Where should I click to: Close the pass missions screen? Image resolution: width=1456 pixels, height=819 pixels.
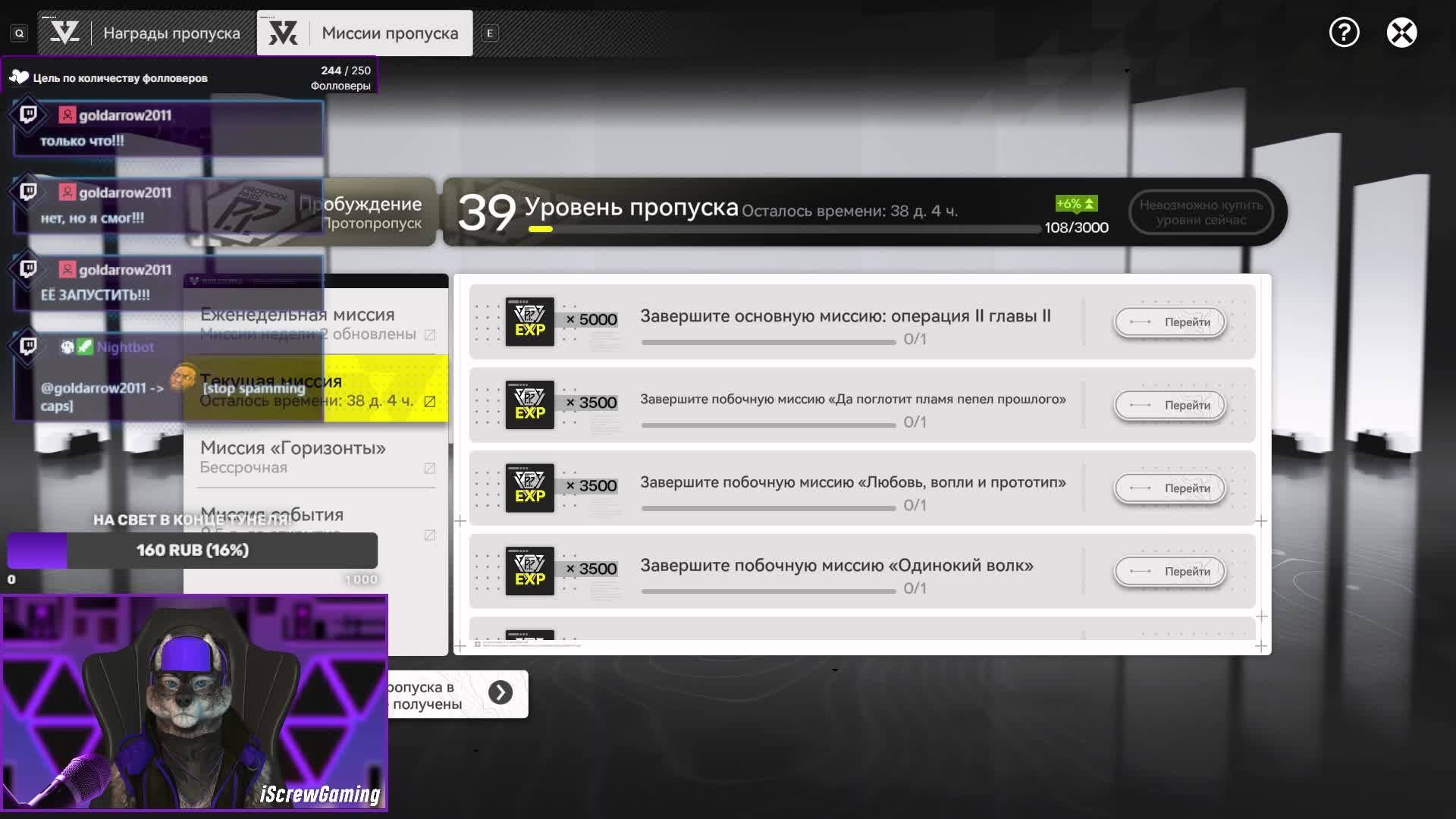click(x=1401, y=33)
